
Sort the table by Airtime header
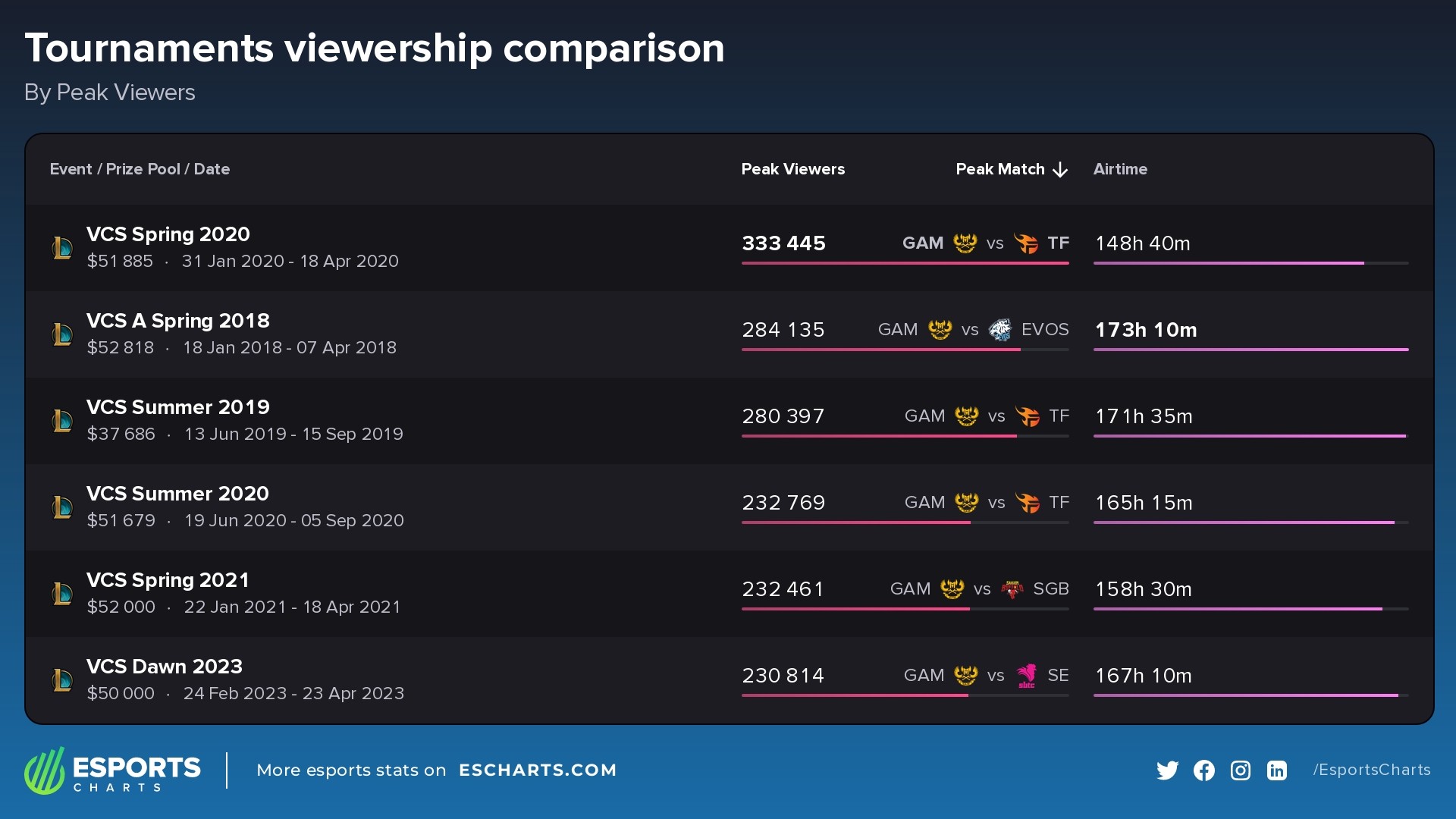(x=1120, y=169)
